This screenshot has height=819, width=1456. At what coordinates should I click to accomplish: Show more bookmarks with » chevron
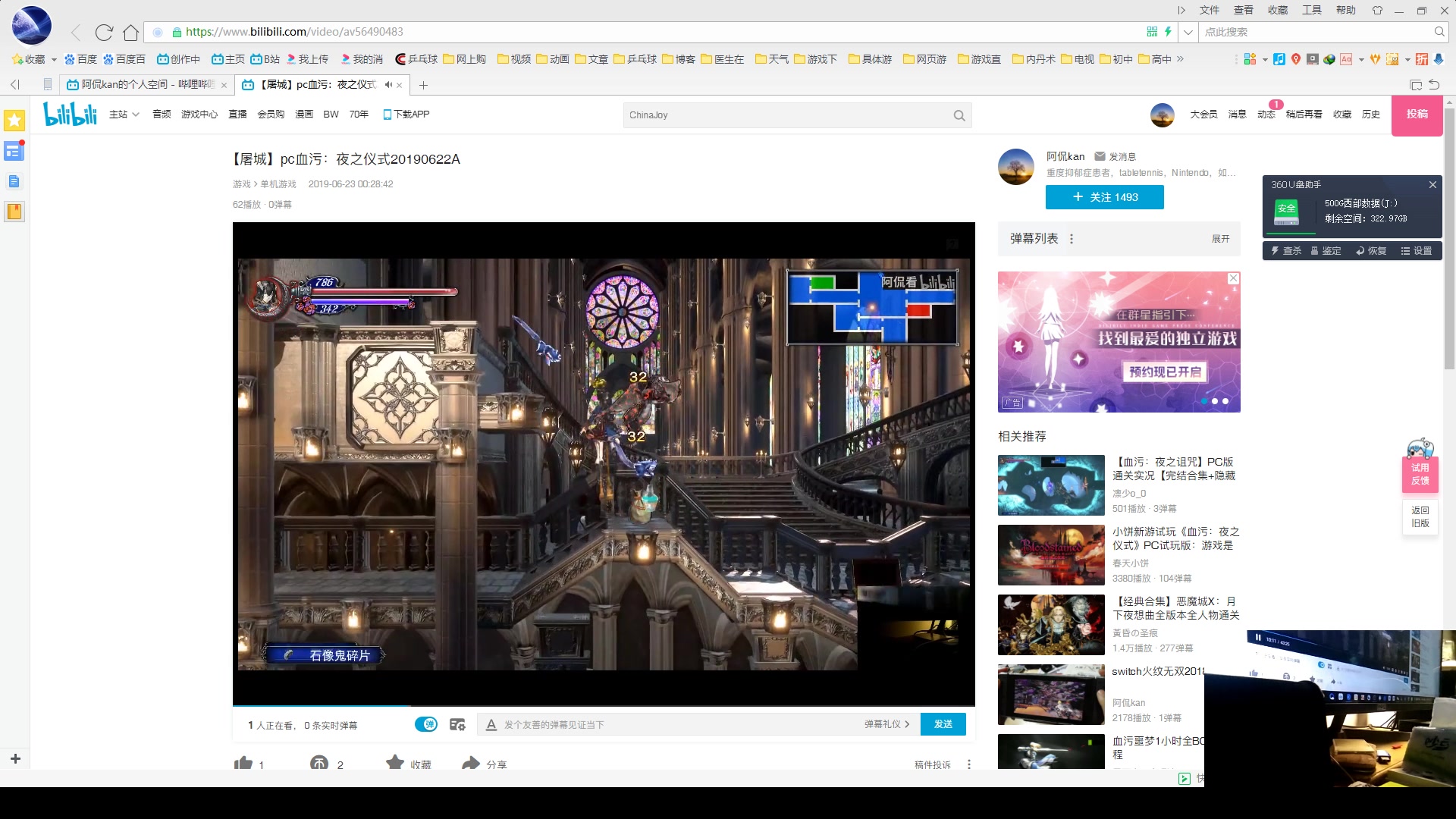(1180, 59)
